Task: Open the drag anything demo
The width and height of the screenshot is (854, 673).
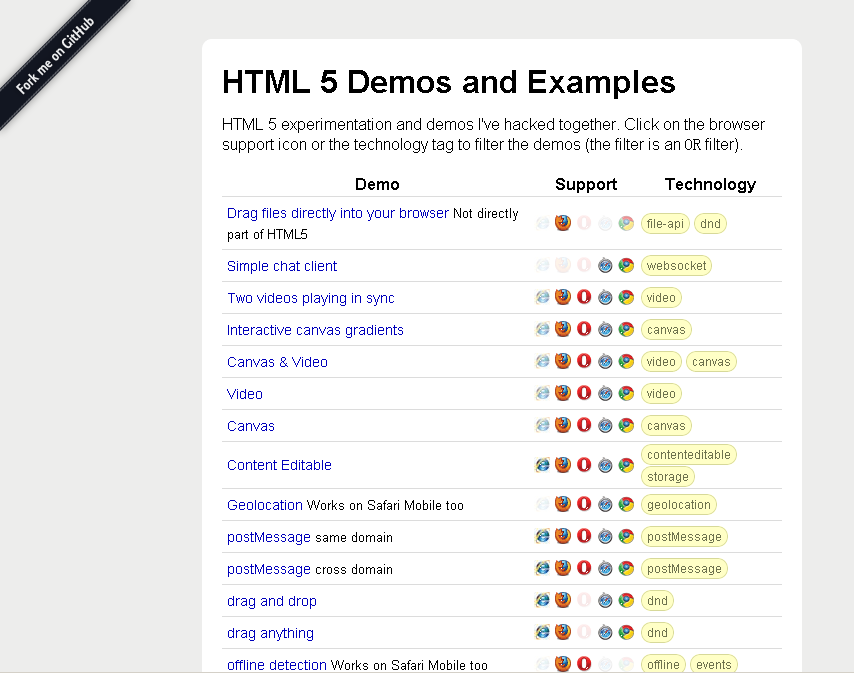Action: pyautogui.click(x=270, y=633)
